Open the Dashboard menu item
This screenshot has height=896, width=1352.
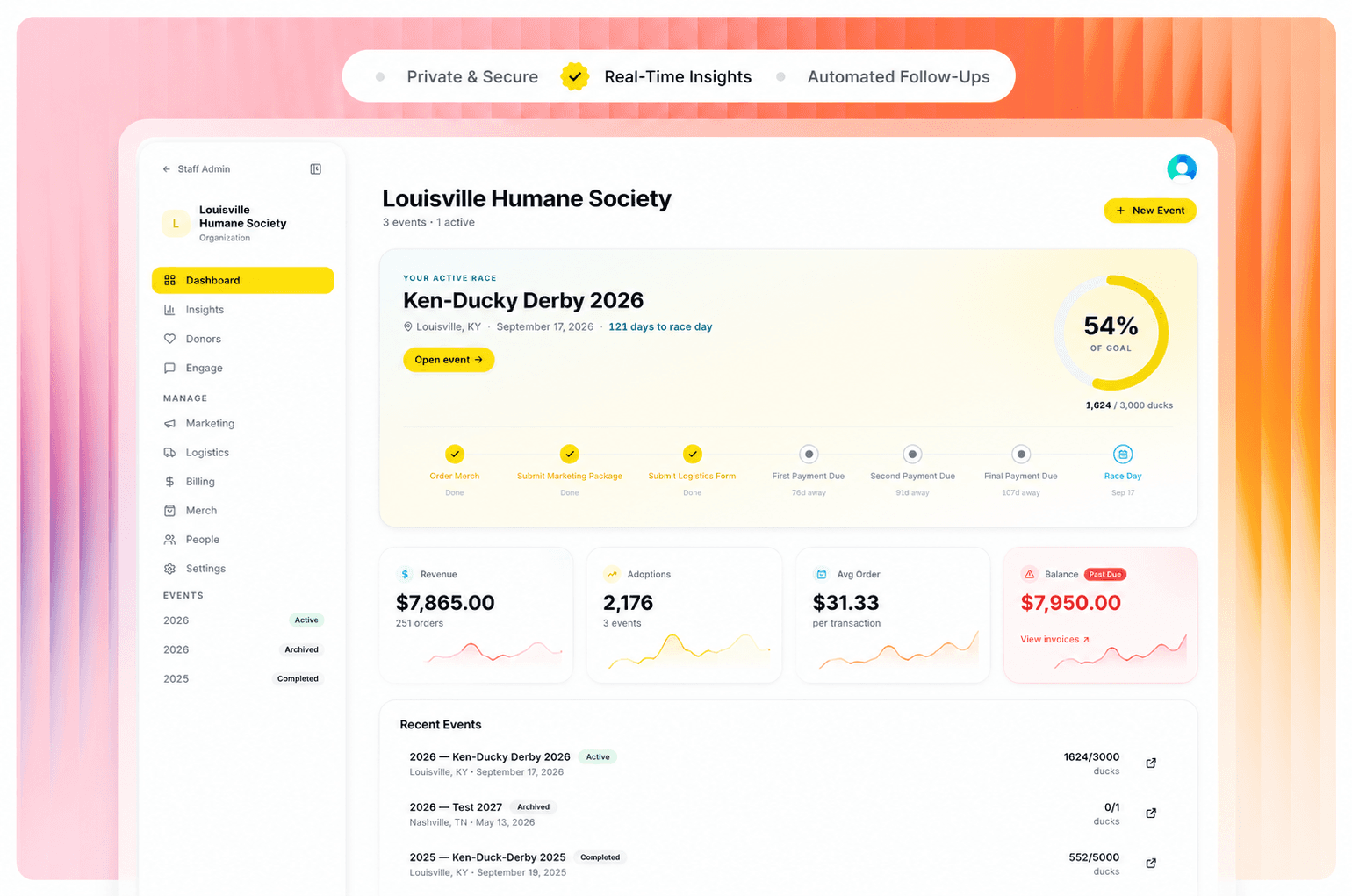[243, 281]
